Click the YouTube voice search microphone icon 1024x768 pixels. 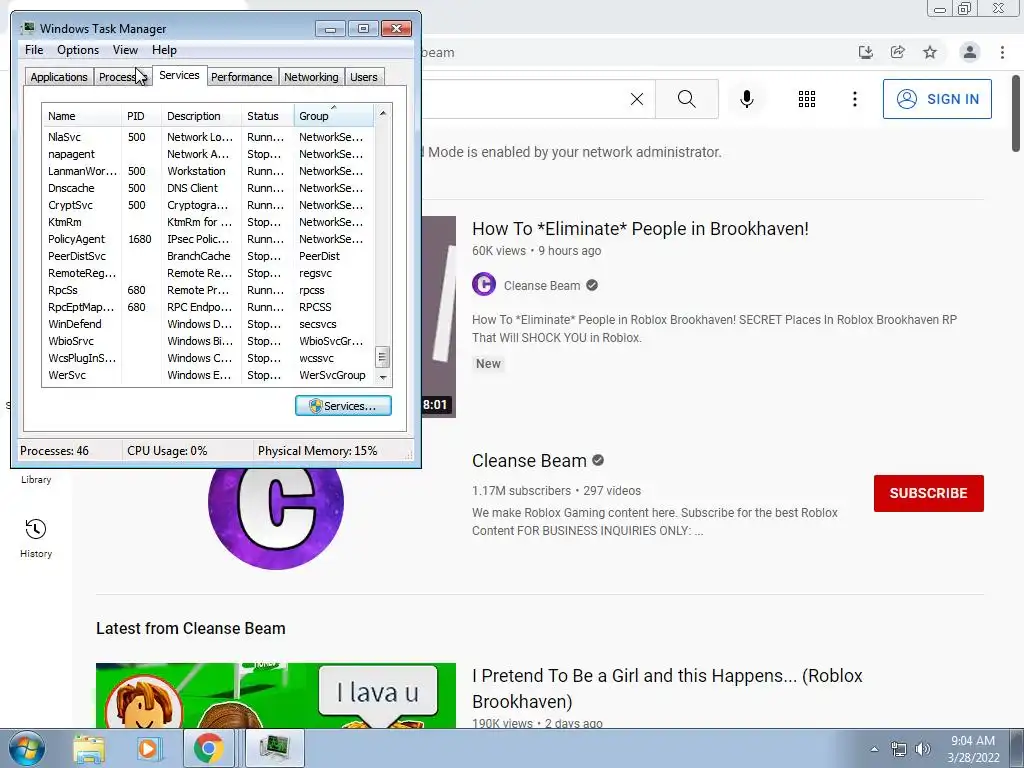746,99
